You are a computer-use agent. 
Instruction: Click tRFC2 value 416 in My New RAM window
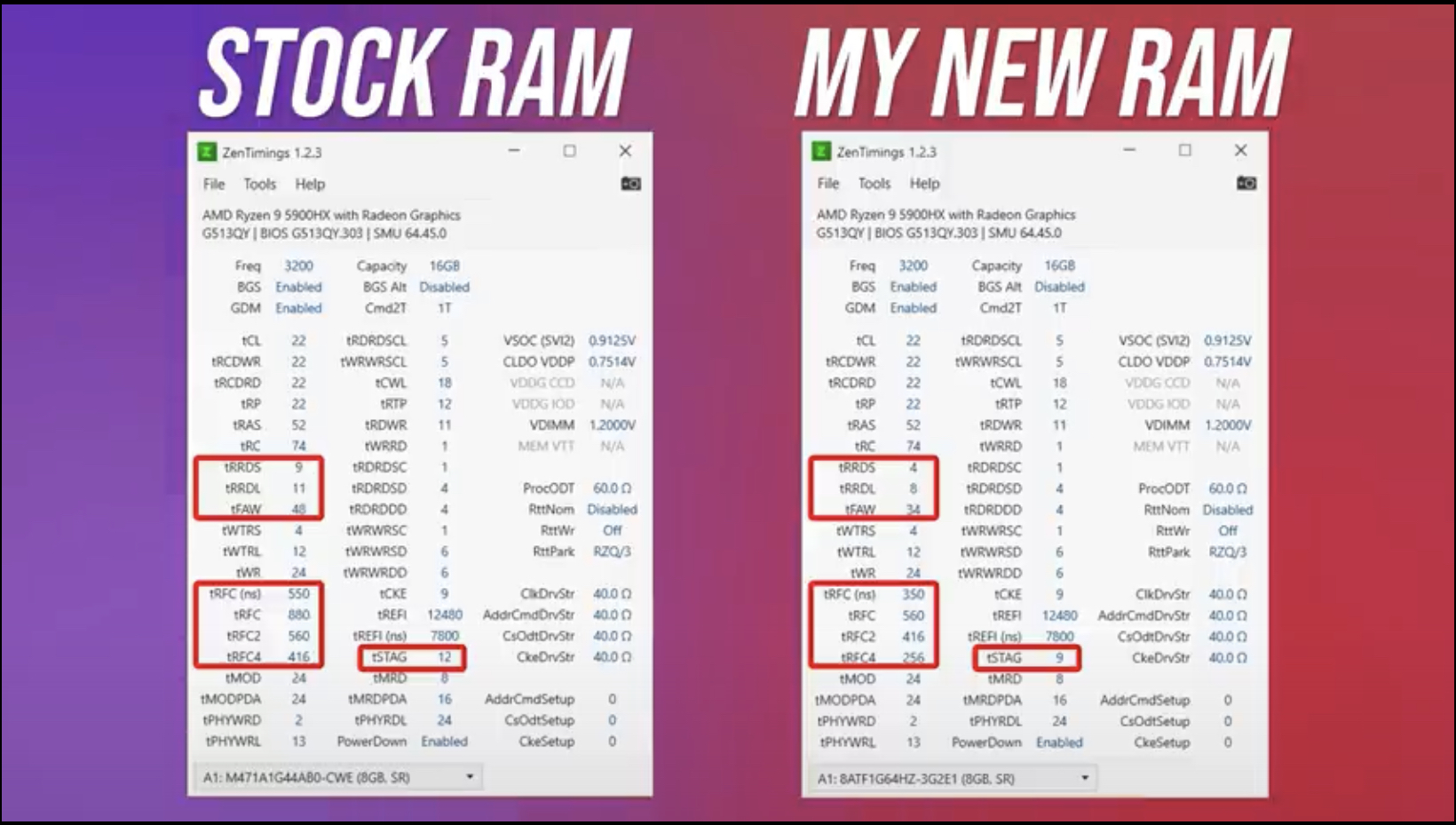coord(913,637)
